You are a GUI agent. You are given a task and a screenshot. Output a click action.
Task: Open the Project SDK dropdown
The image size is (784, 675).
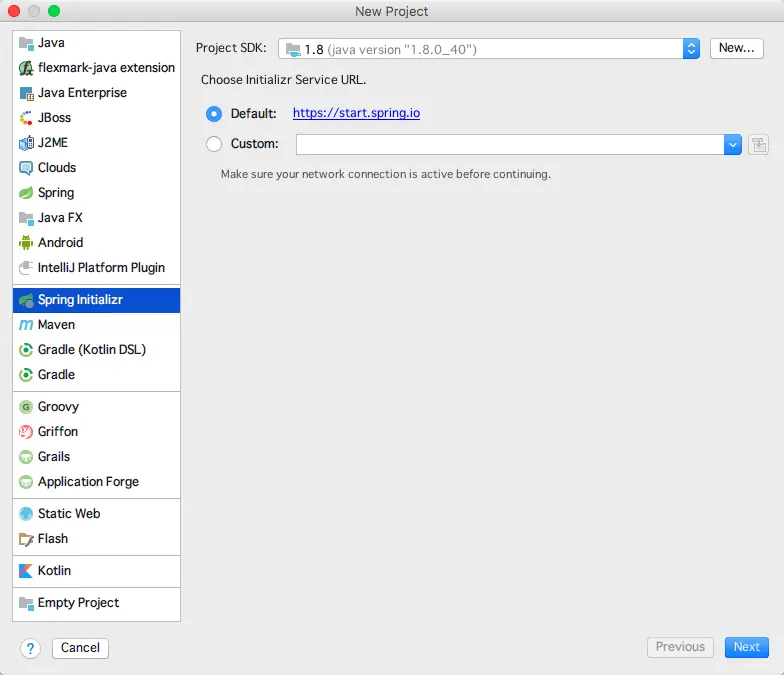pyautogui.click(x=488, y=49)
